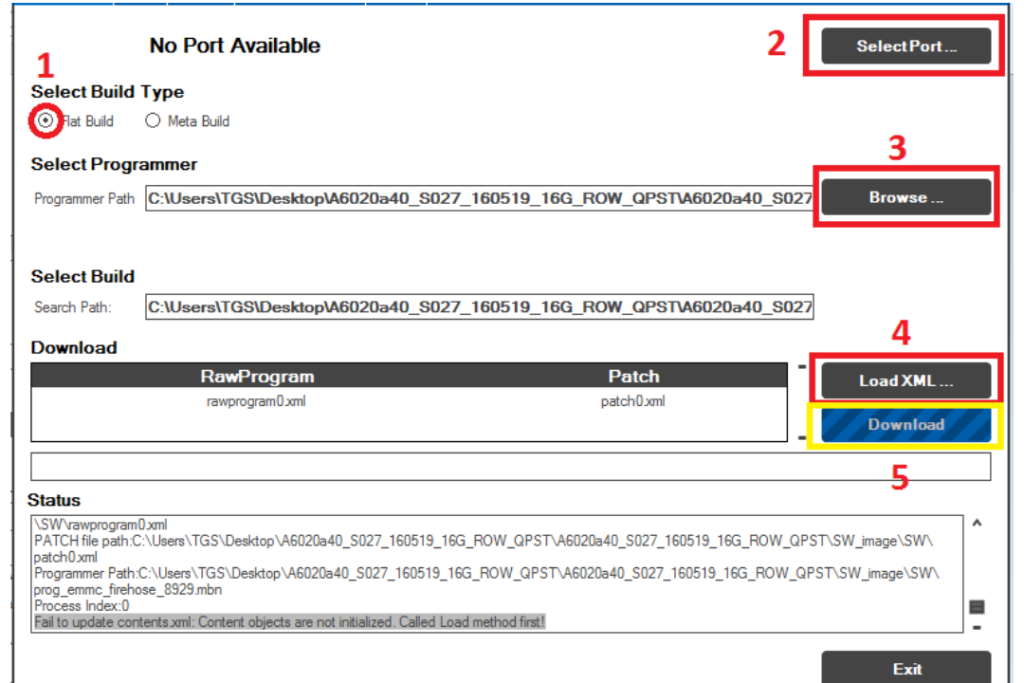
Task: Select patch0.xml cell in the Download table
Action: pyautogui.click(x=633, y=402)
